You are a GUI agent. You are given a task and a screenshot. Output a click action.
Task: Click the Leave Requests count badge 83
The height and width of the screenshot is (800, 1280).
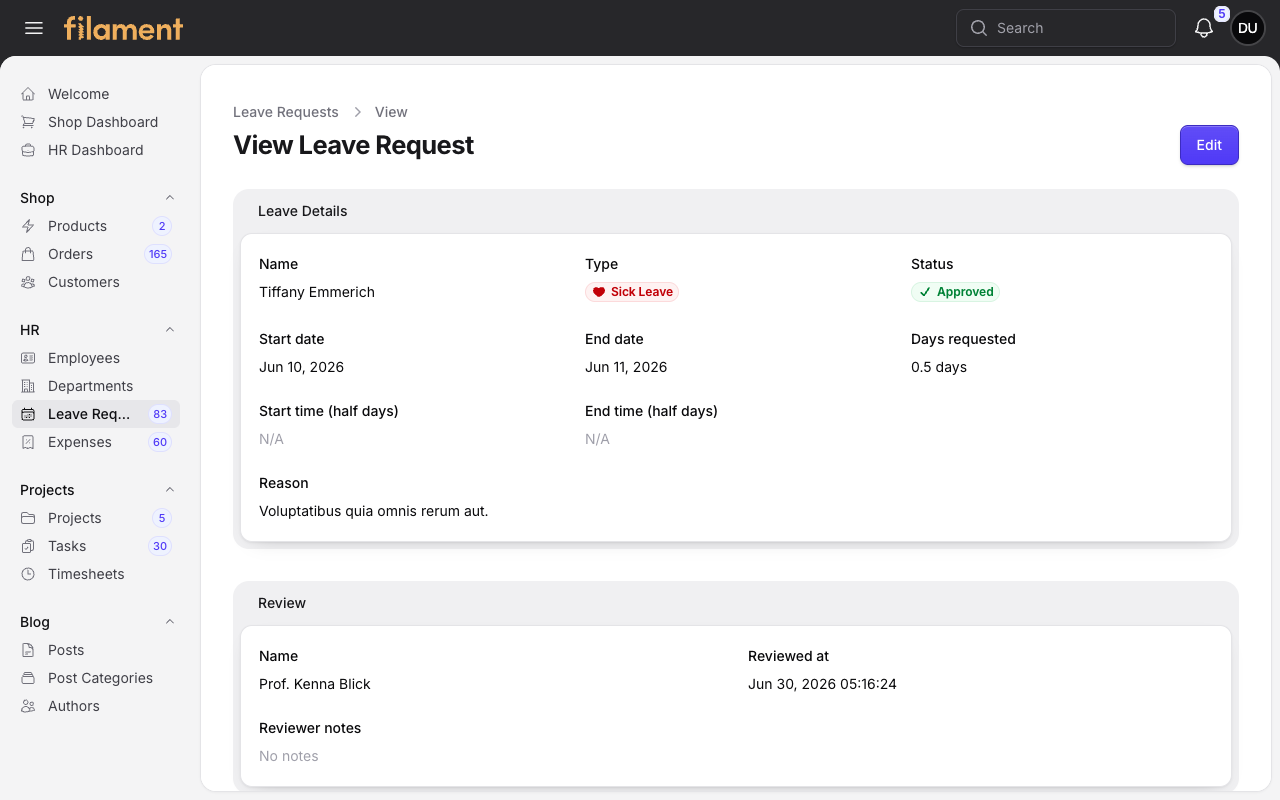[160, 414]
